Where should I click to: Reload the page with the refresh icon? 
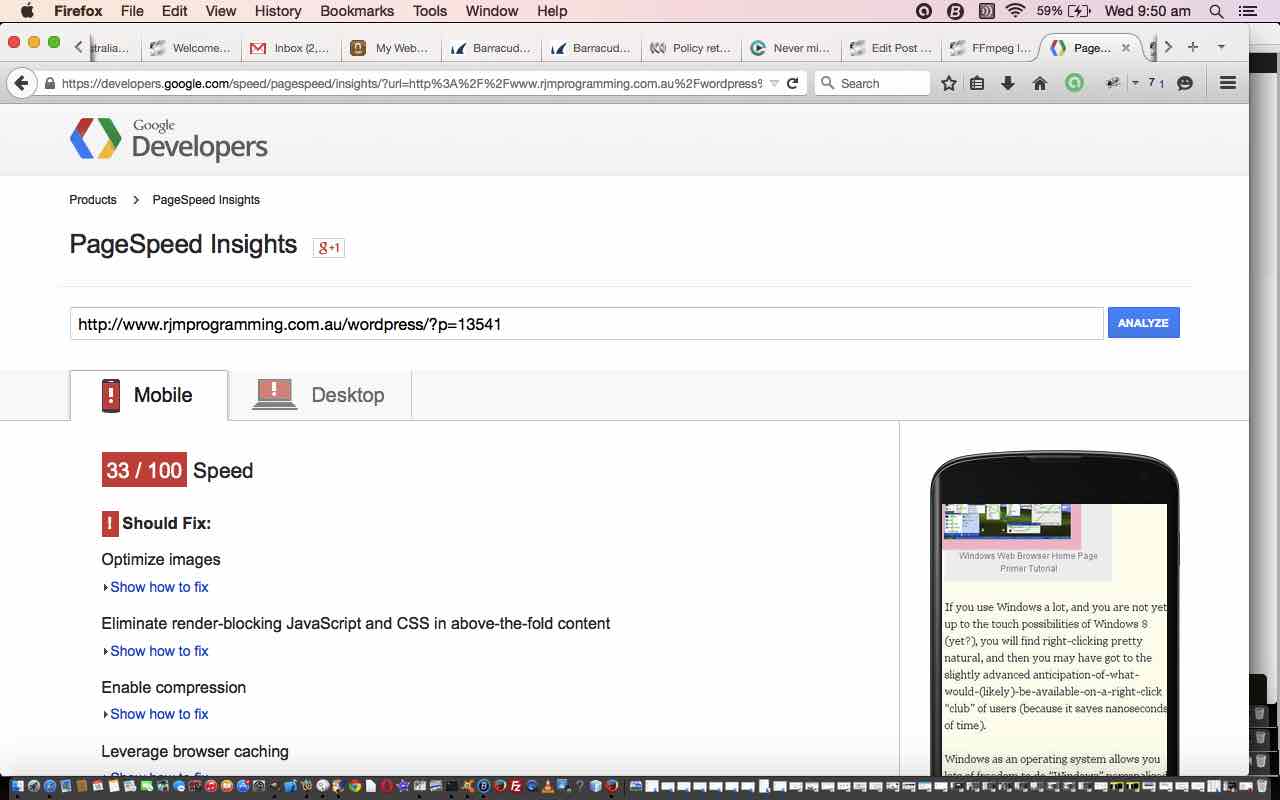tap(793, 84)
